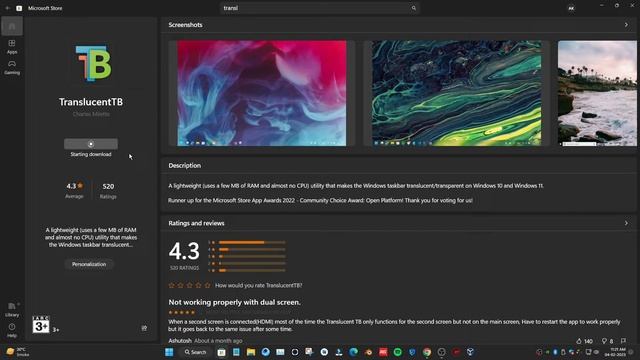
Task: Click the 'Runner up for the Microsoft Store App Awards' line
Action: [x=320, y=200]
